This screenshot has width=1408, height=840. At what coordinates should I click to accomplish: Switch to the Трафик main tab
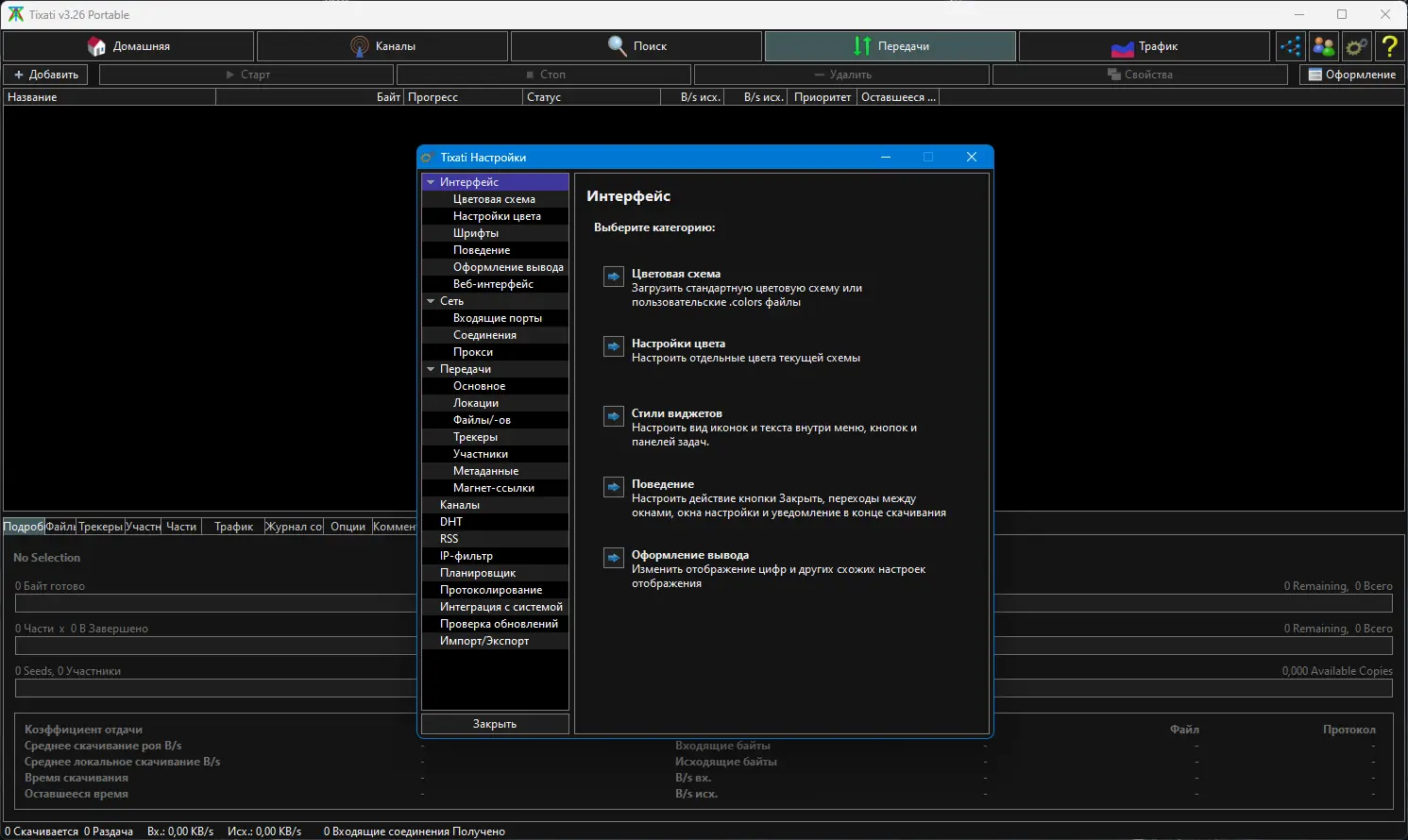(1144, 46)
